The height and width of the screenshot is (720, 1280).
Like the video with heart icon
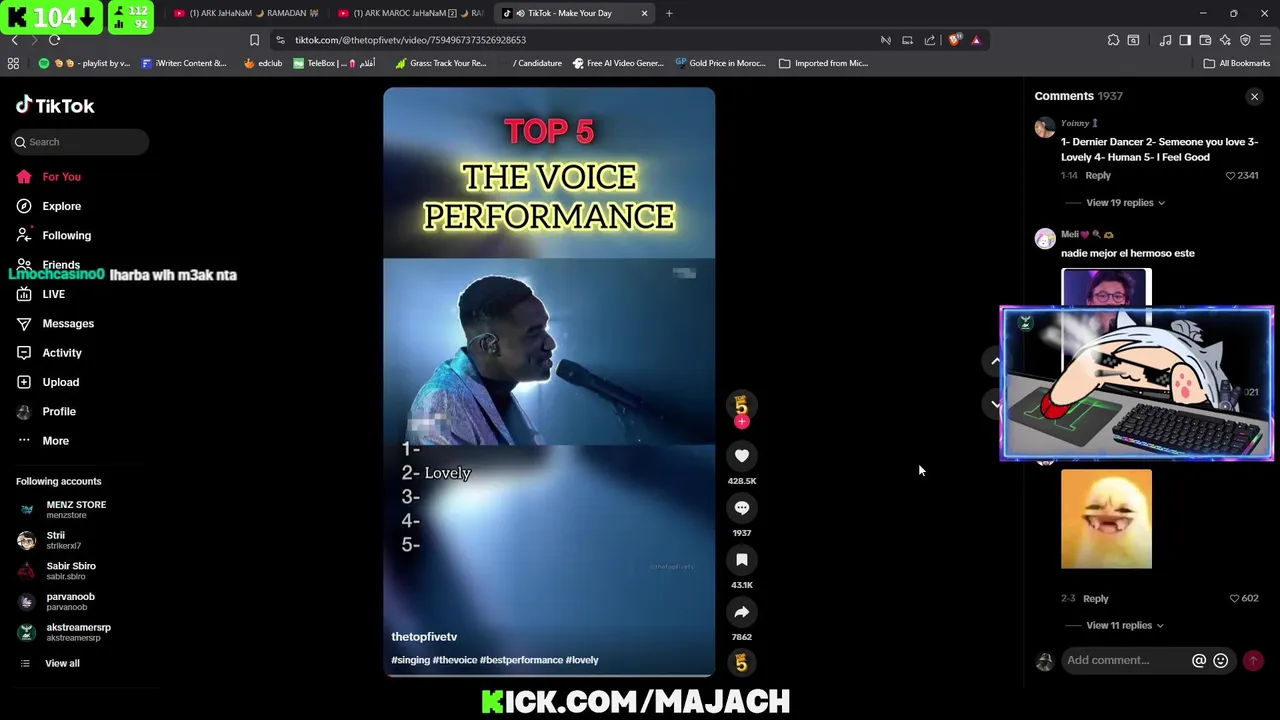click(x=742, y=456)
